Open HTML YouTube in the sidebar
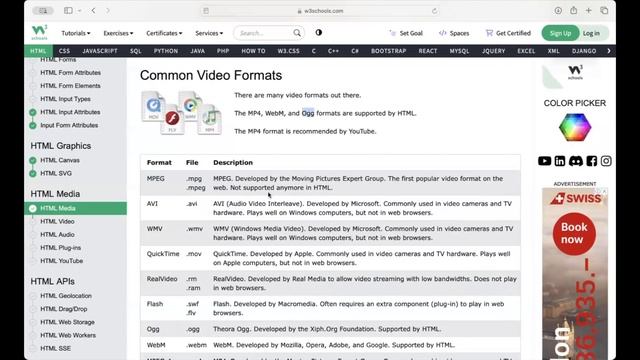Viewport: 640px width, 360px height. click(61, 261)
